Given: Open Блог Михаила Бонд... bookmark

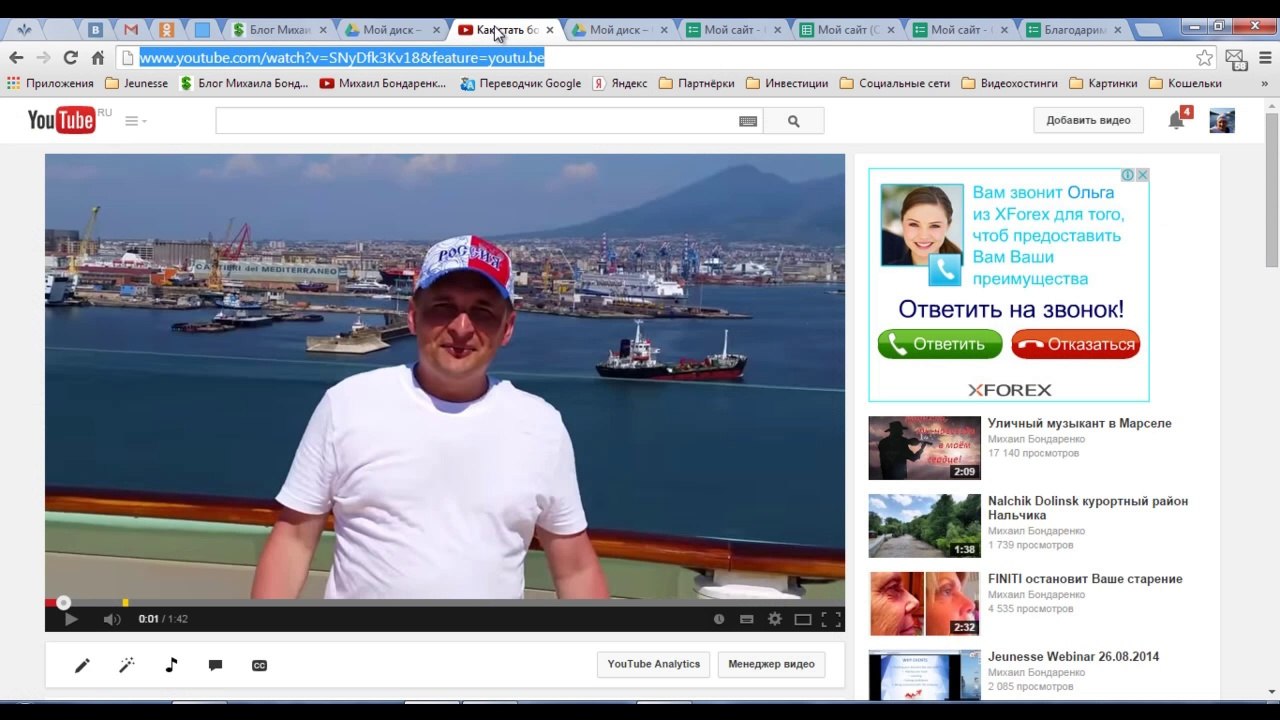Looking at the screenshot, I should (x=244, y=84).
